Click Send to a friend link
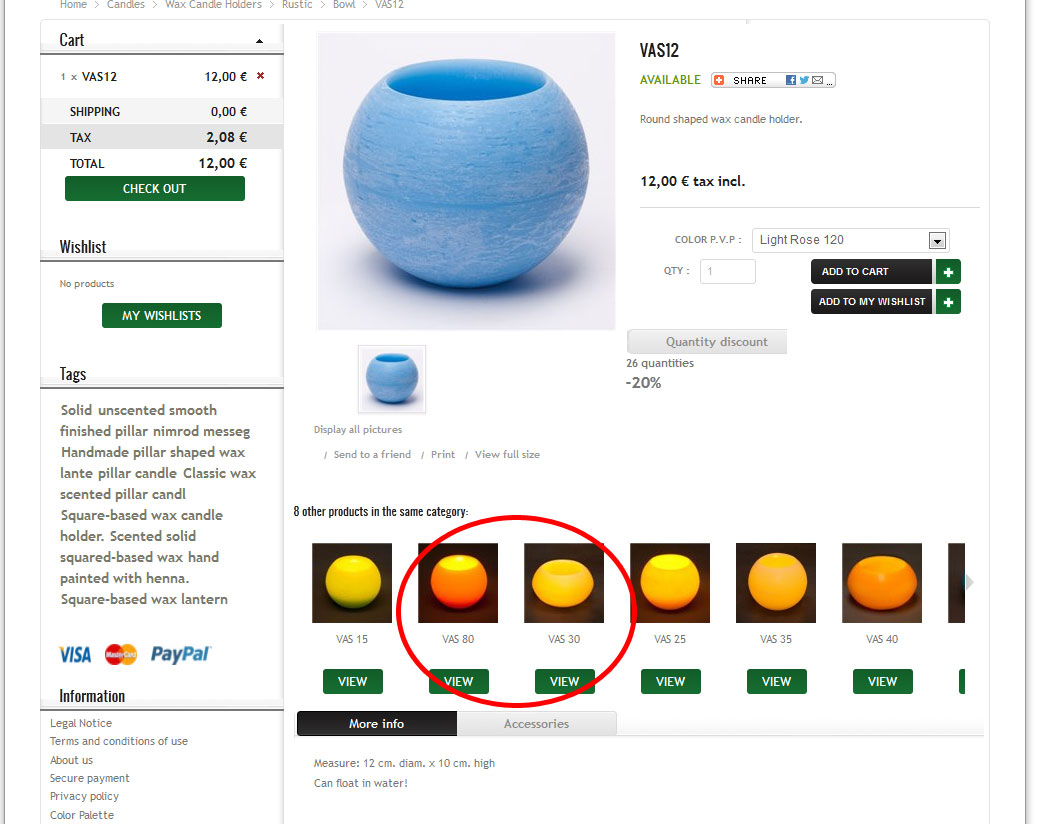The image size is (1037, 824). [372, 454]
